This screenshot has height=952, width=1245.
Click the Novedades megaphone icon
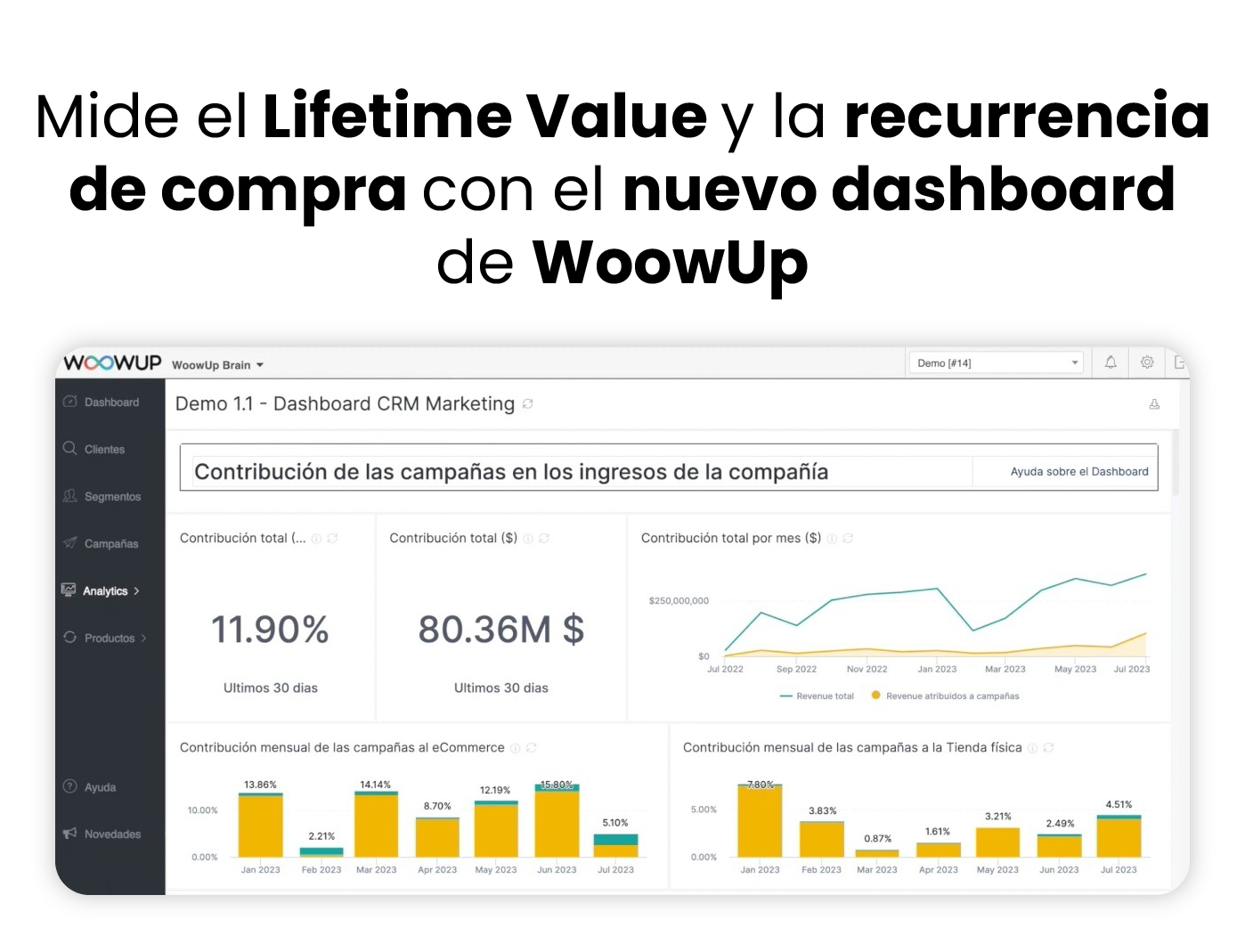pos(69,834)
